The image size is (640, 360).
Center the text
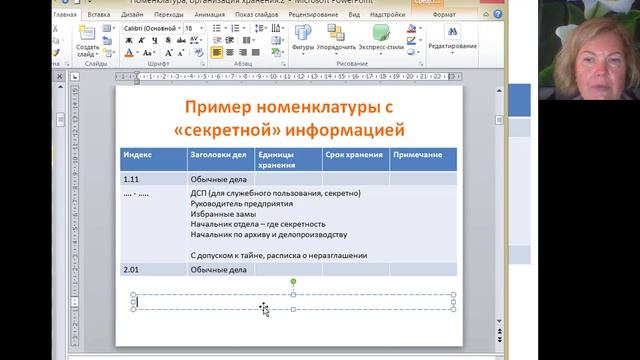230,52
